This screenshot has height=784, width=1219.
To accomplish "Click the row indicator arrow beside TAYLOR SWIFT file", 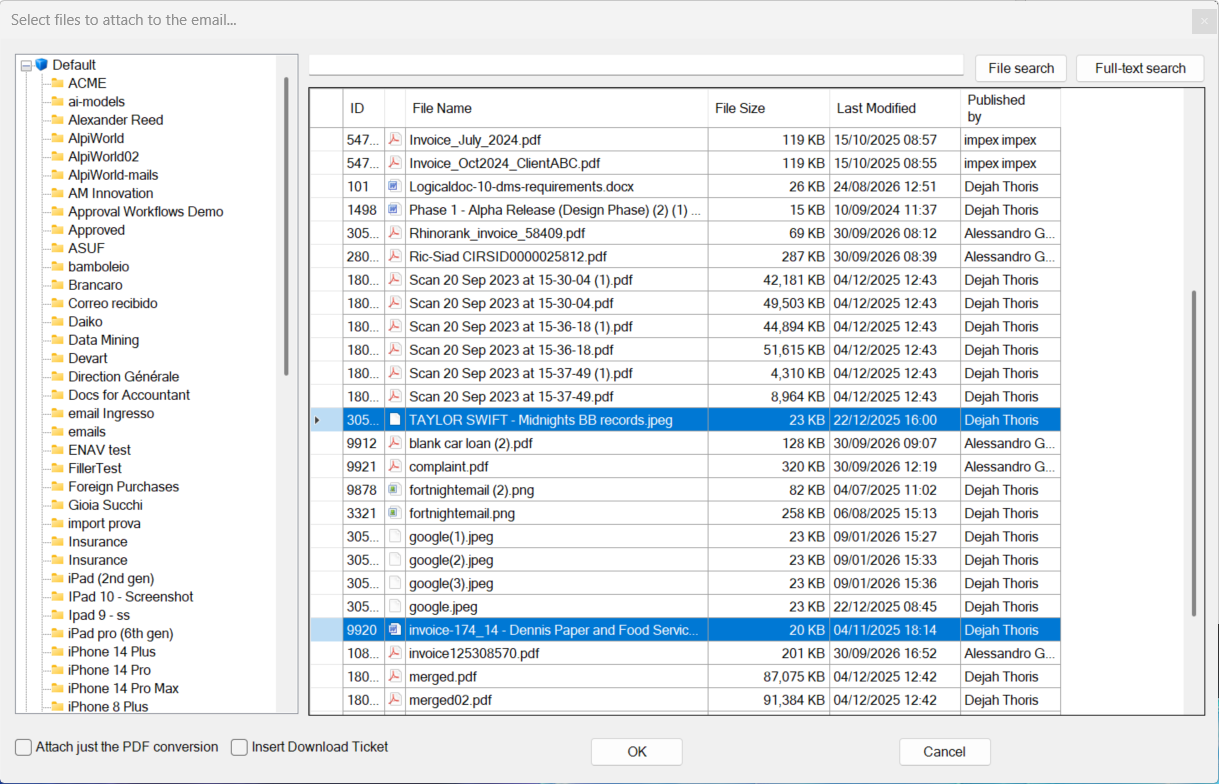I will pos(318,420).
